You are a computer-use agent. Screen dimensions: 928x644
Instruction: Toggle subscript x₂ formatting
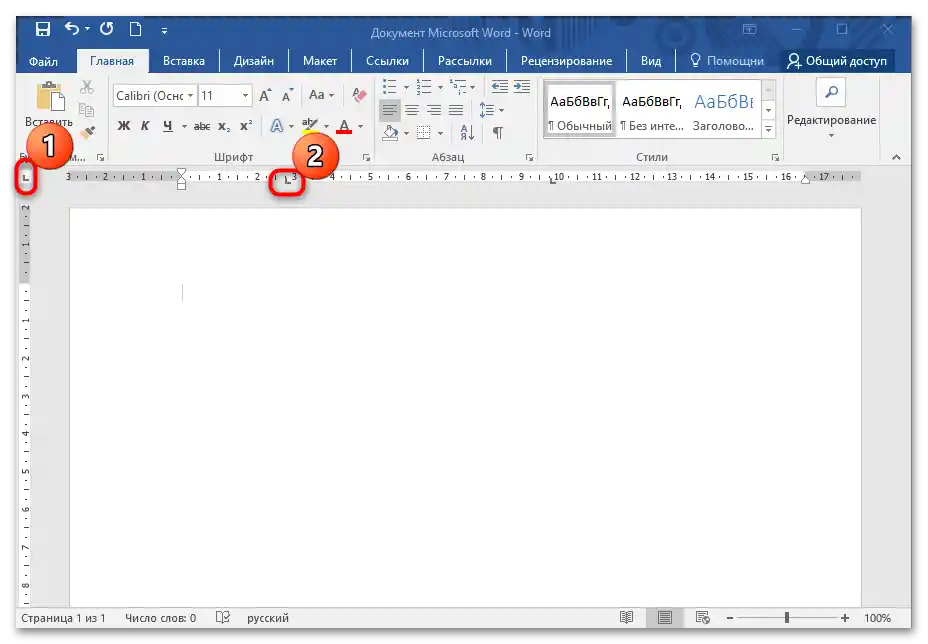224,126
